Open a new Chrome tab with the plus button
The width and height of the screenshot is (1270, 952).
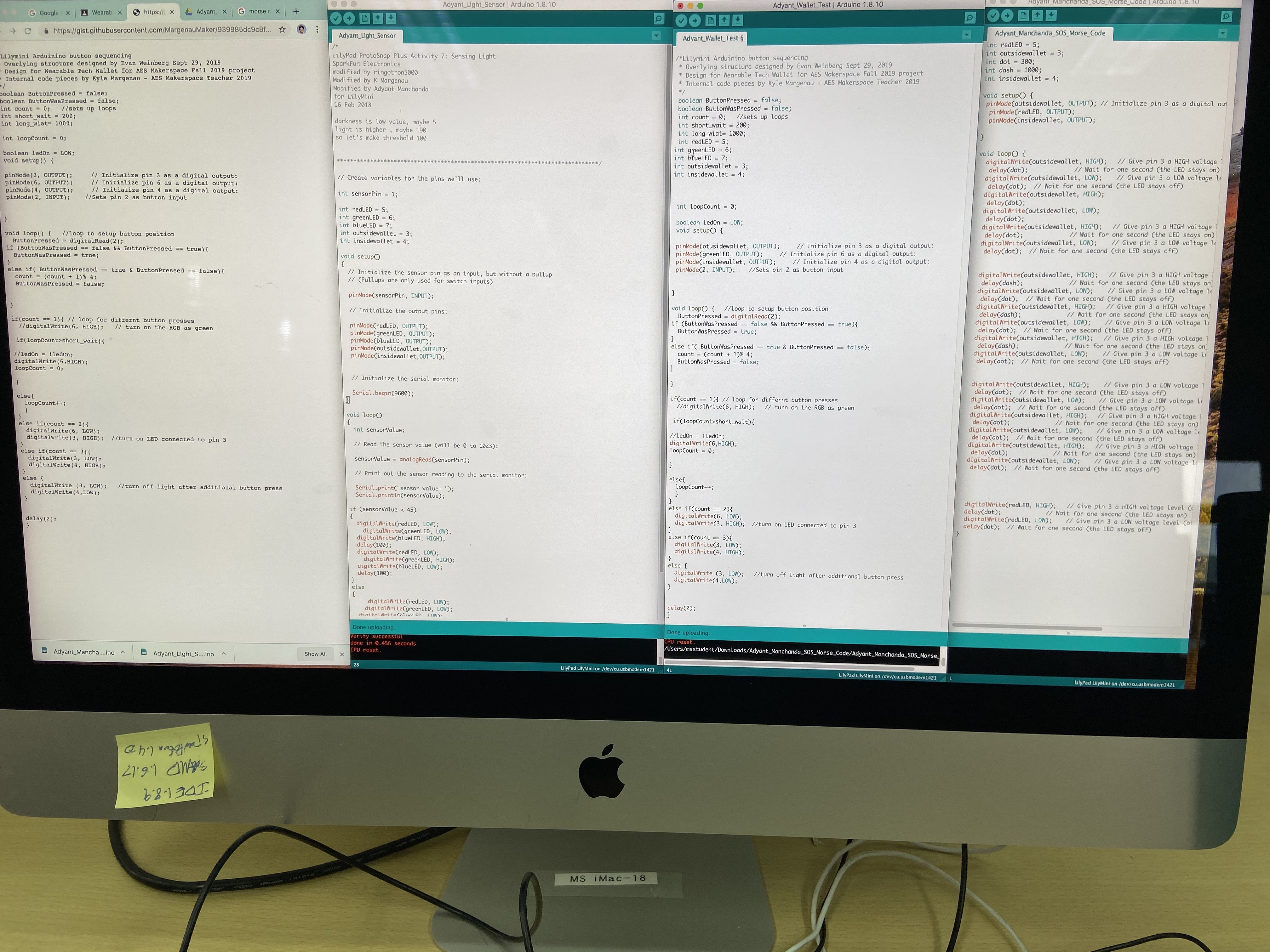pyautogui.click(x=296, y=11)
